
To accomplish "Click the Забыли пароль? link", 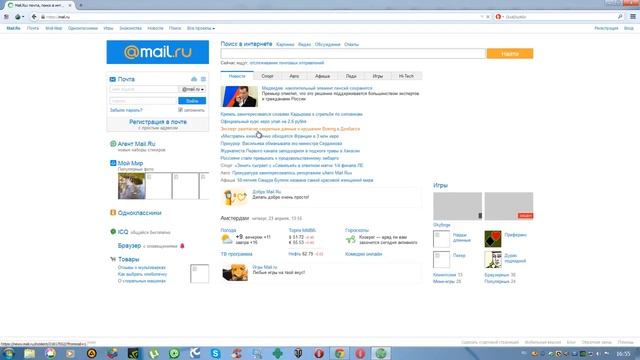I will pyautogui.click(x=126, y=110).
